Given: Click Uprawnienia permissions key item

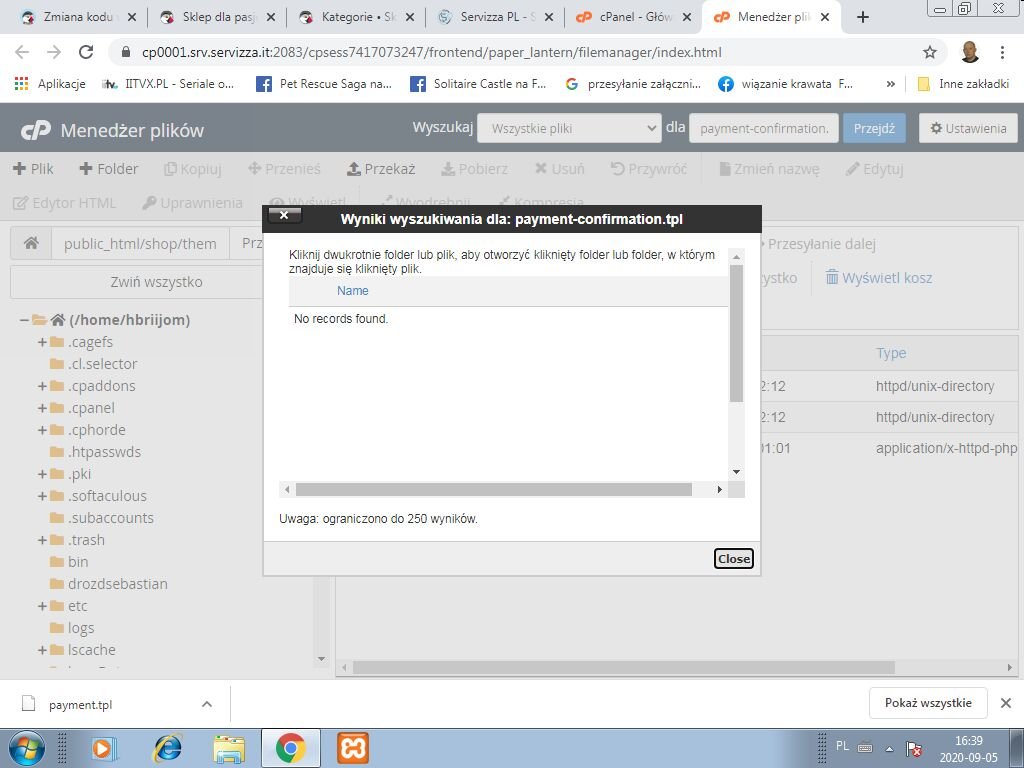Looking at the screenshot, I should click(x=193, y=203).
